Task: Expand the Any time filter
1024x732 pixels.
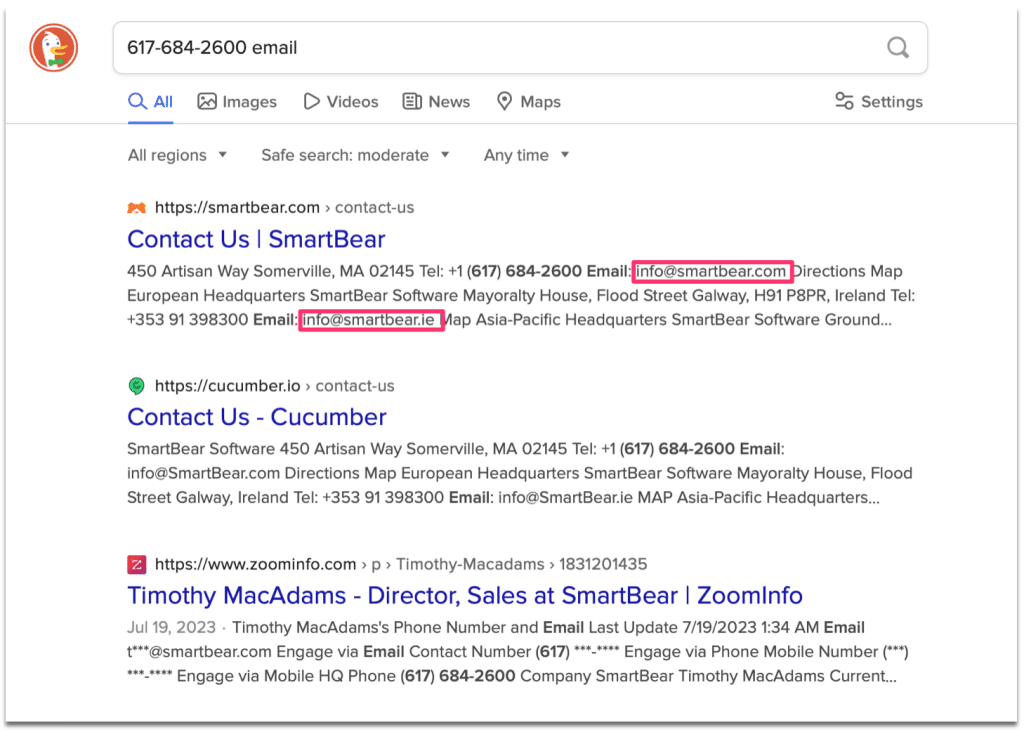Action: pyautogui.click(x=526, y=155)
